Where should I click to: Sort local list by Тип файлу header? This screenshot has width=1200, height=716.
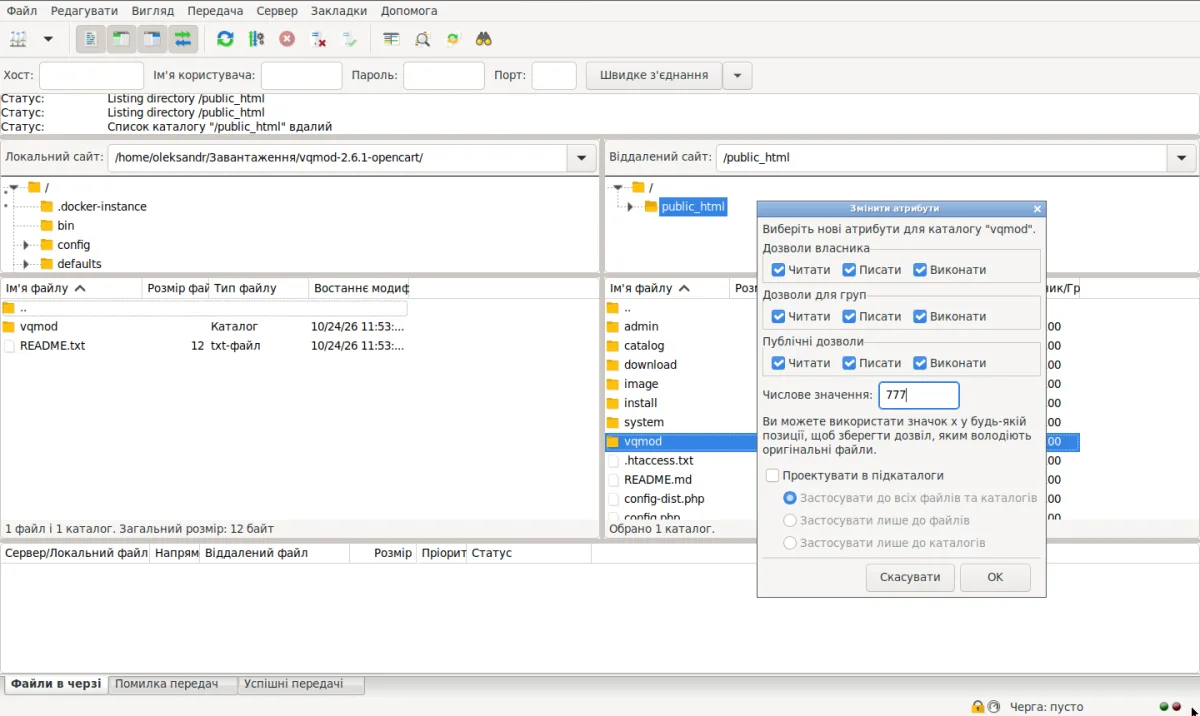tap(258, 288)
